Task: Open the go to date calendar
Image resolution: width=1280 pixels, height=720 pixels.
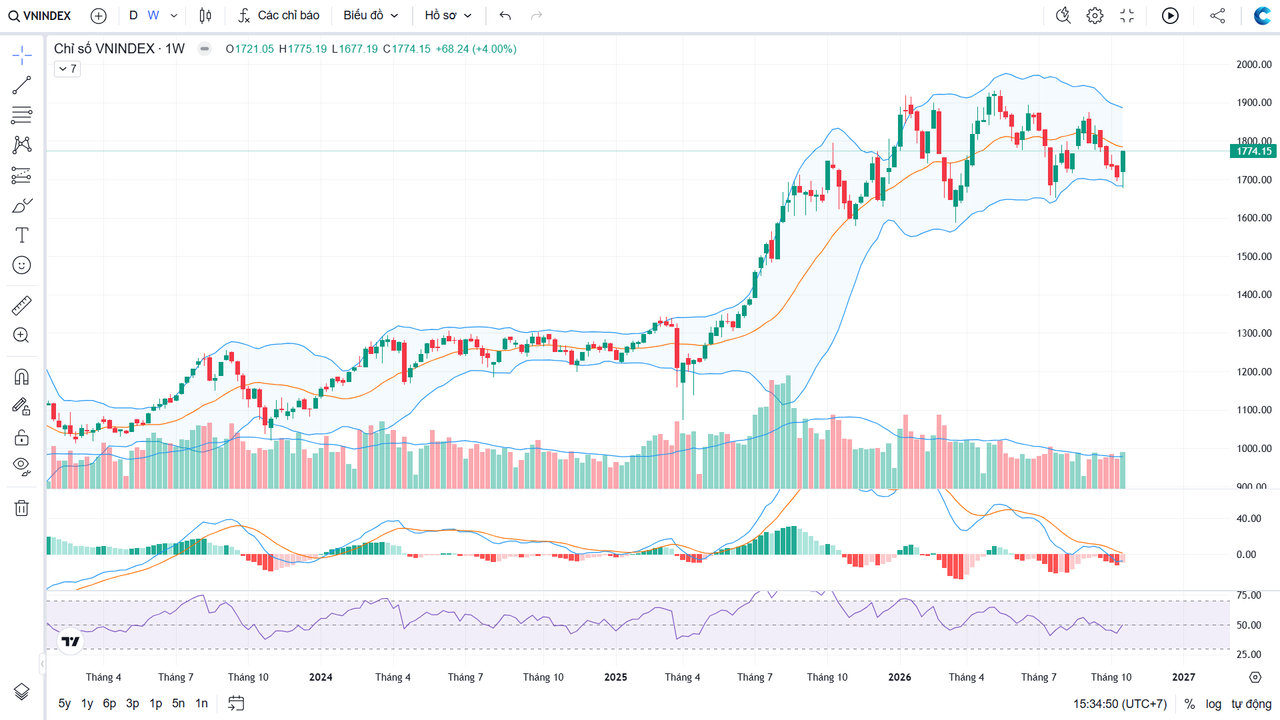Action: [x=237, y=704]
